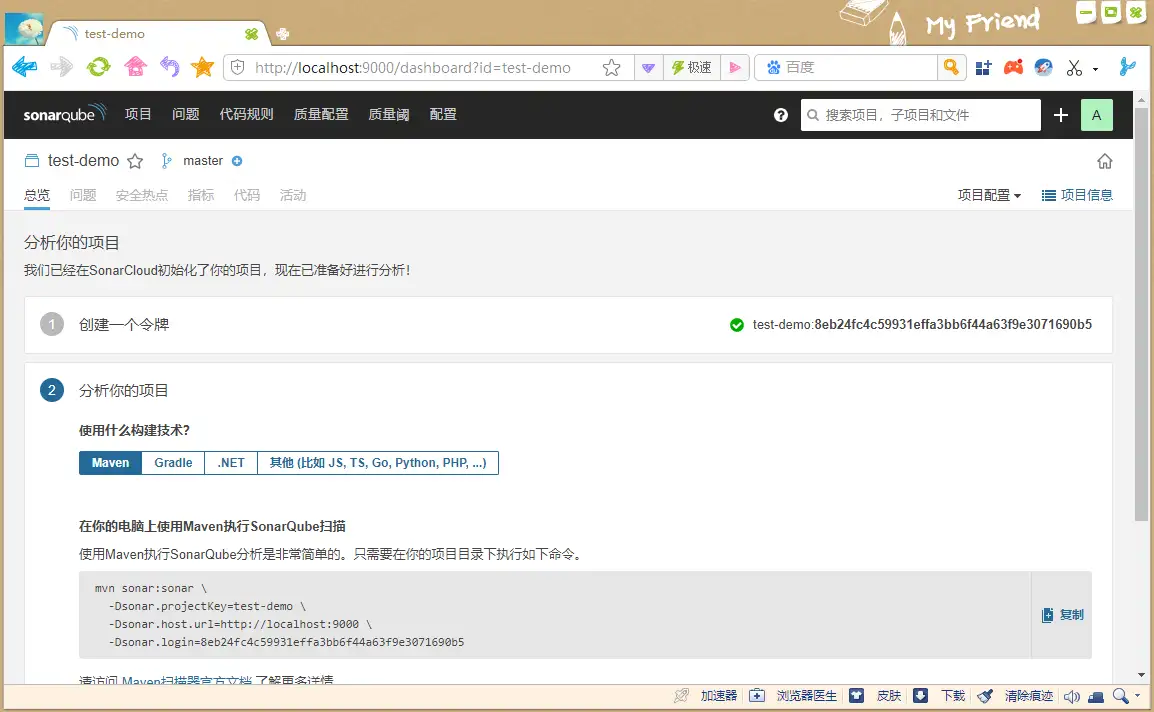1154x712 pixels.
Task: Bookmark page with address bar star
Action: tap(611, 68)
